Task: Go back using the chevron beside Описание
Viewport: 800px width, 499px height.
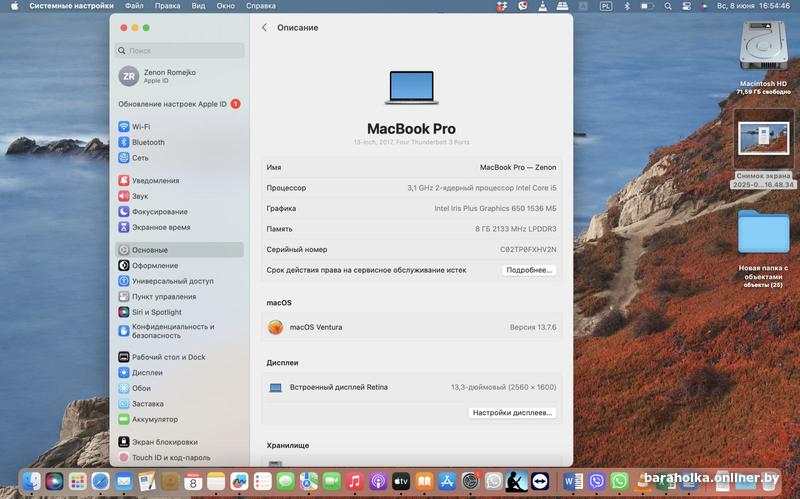Action: tap(264, 28)
